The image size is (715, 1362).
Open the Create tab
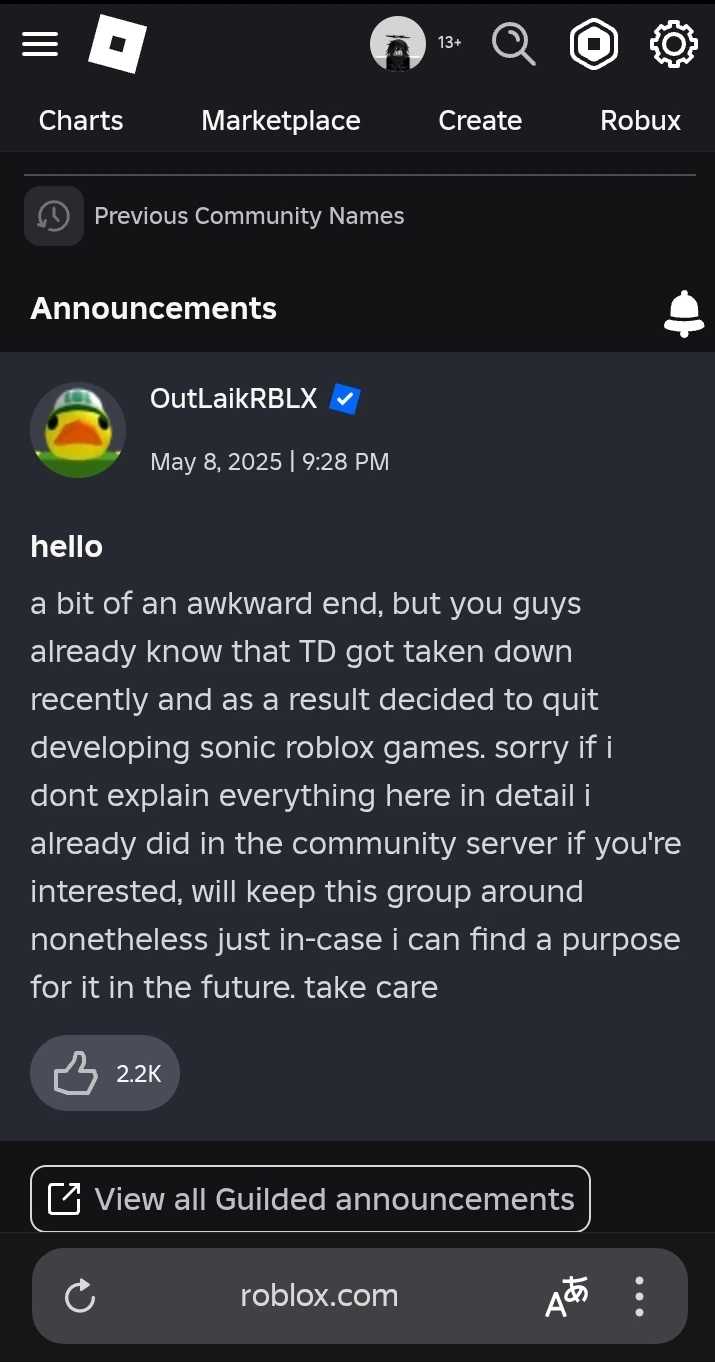(x=480, y=121)
